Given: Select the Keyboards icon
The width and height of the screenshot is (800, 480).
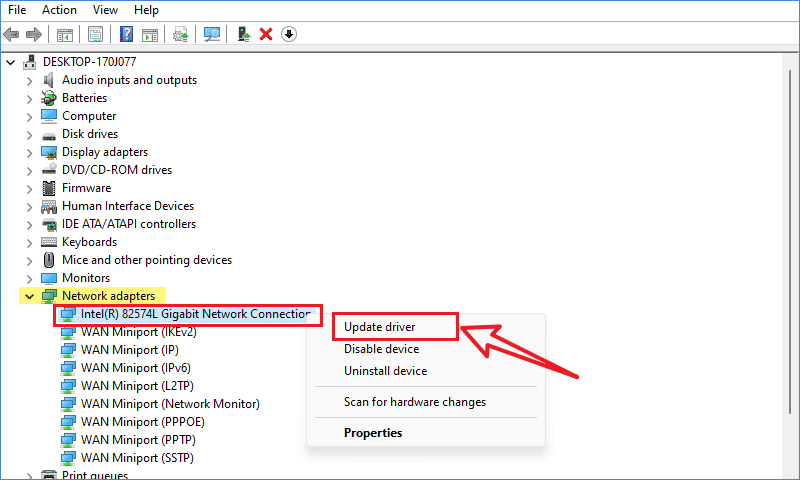Looking at the screenshot, I should tap(49, 242).
